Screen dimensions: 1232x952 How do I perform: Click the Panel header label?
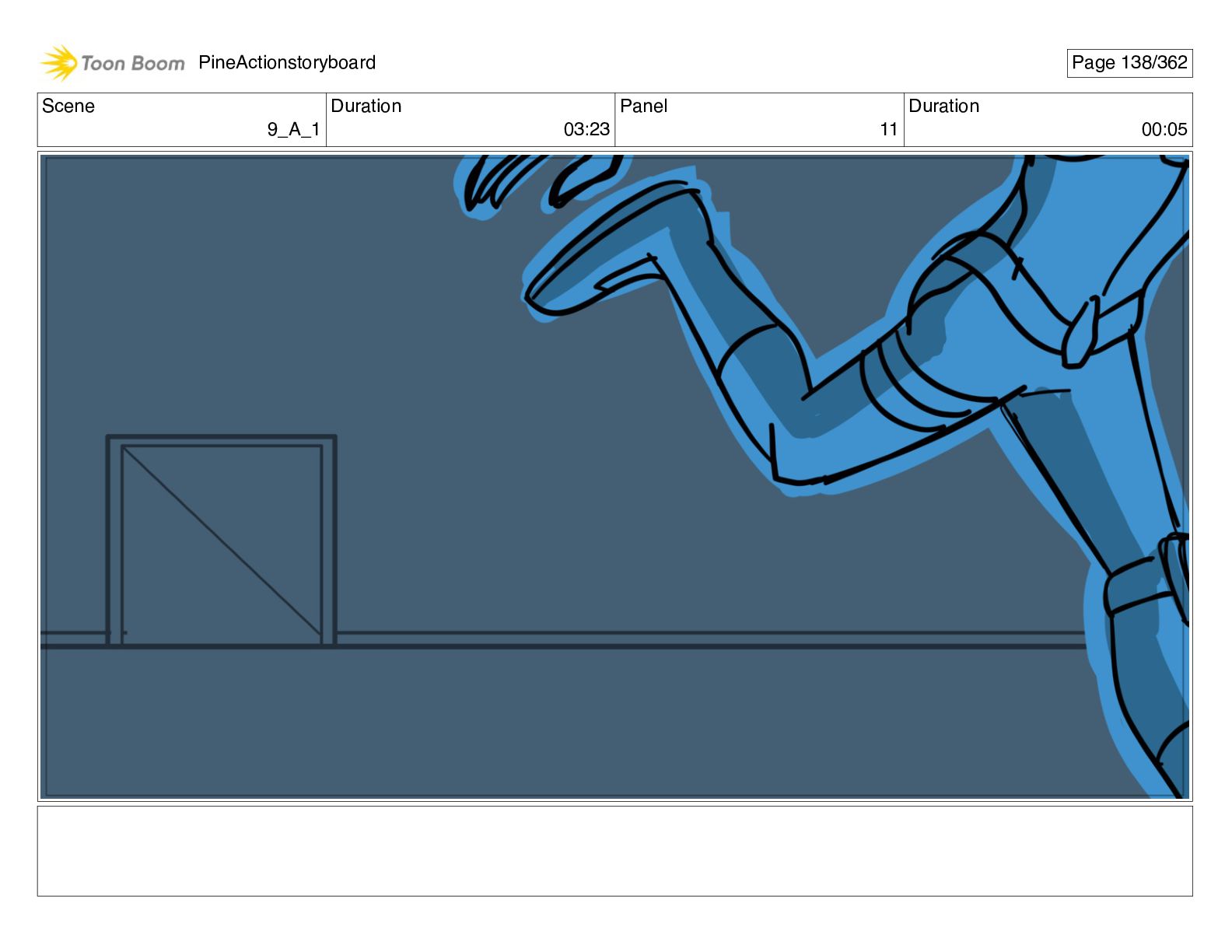click(644, 107)
